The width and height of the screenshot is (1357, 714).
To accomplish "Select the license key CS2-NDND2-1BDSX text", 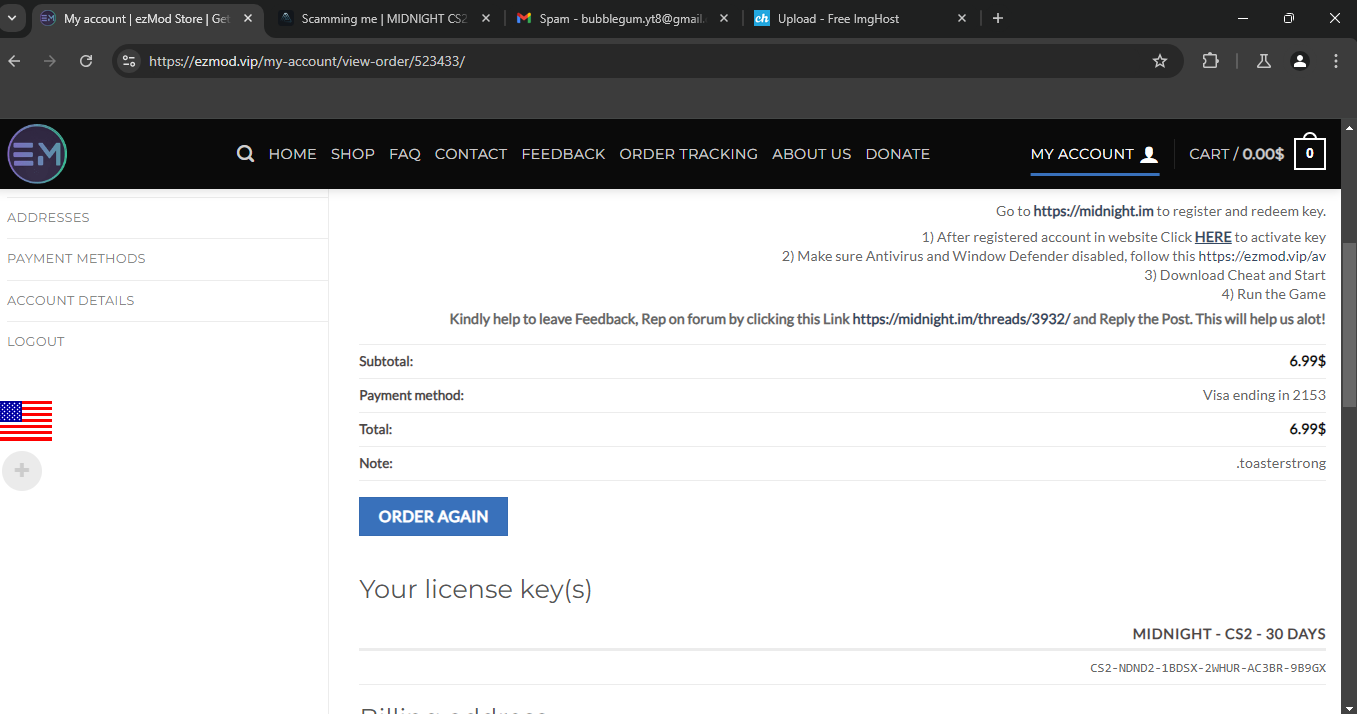I will [x=1208, y=668].
